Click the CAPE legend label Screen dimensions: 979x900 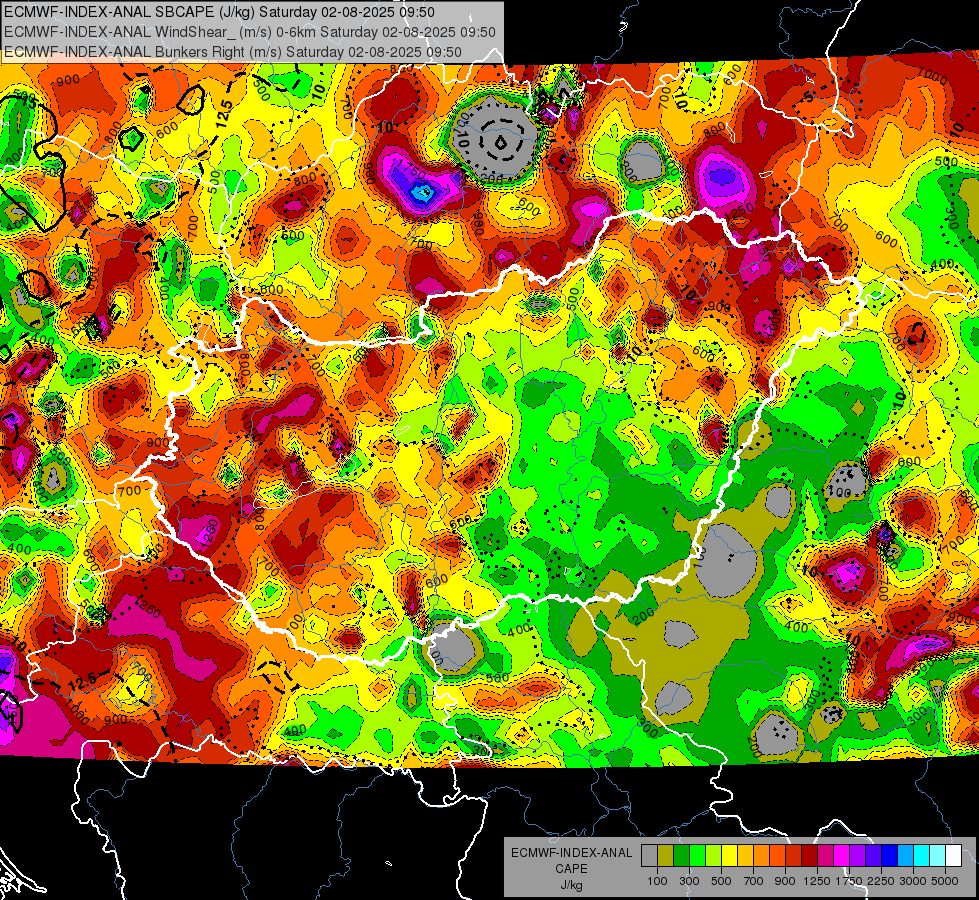pos(571,869)
